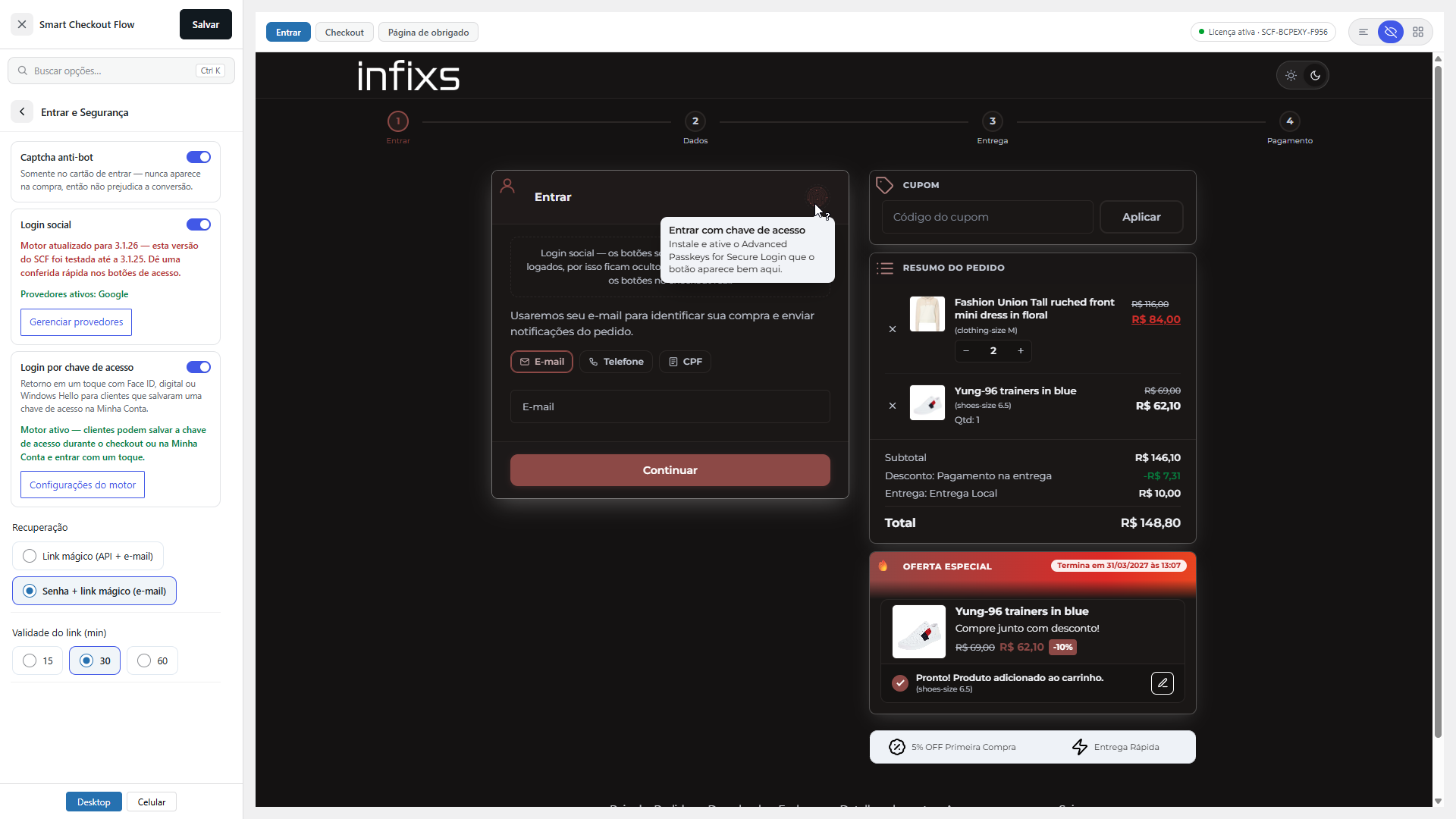1456x819 pixels.
Task: Choose the Telefone identification tab
Action: pyautogui.click(x=616, y=362)
